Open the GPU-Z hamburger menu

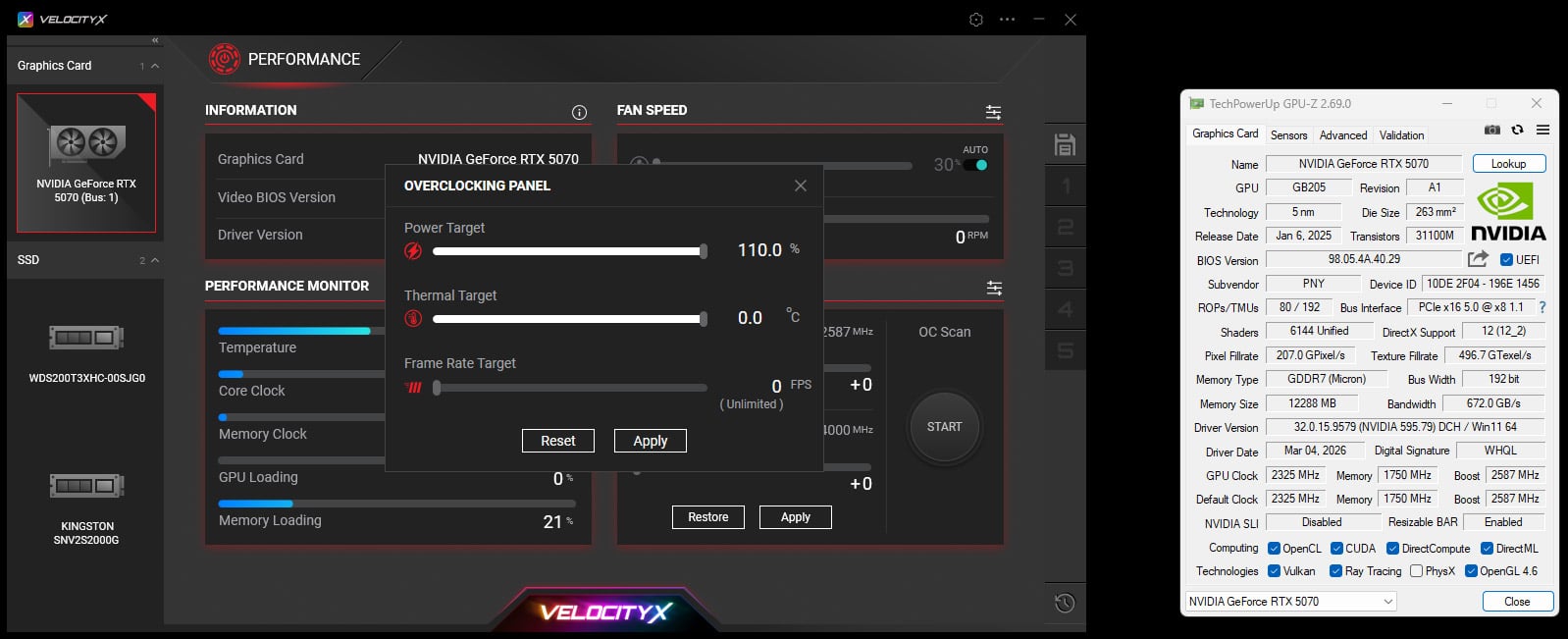tap(1542, 130)
